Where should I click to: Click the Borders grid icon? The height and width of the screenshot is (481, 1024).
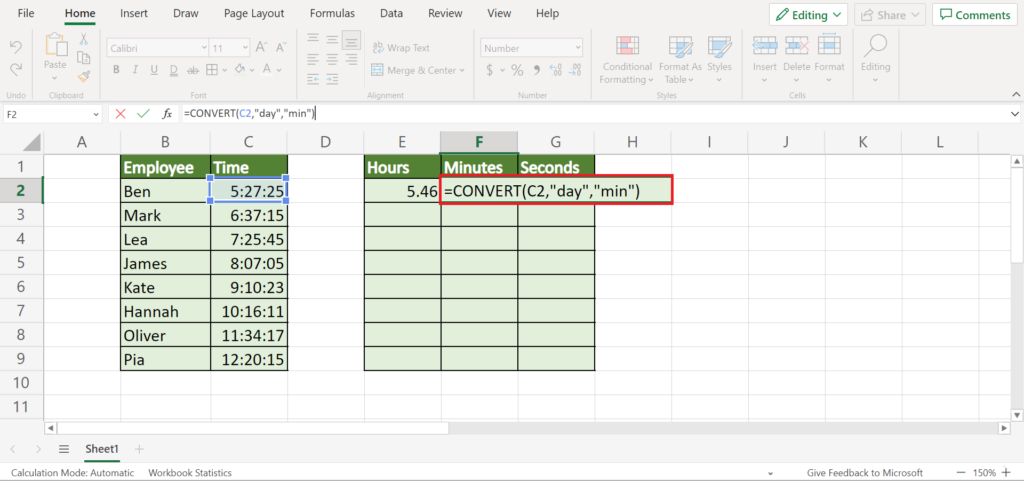pyautogui.click(x=212, y=70)
